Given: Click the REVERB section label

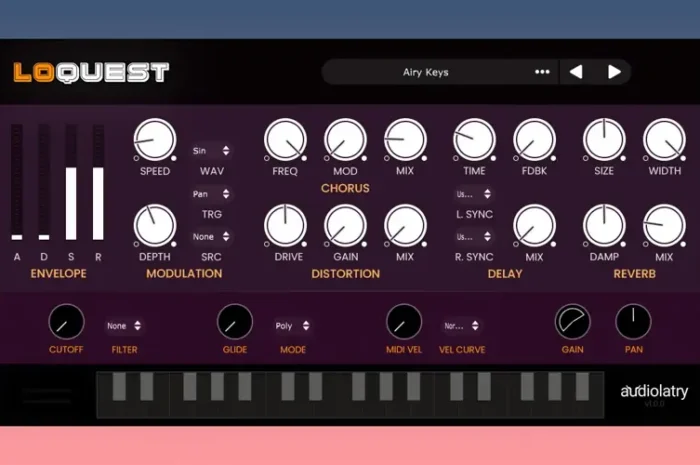Looking at the screenshot, I should click(x=634, y=274).
